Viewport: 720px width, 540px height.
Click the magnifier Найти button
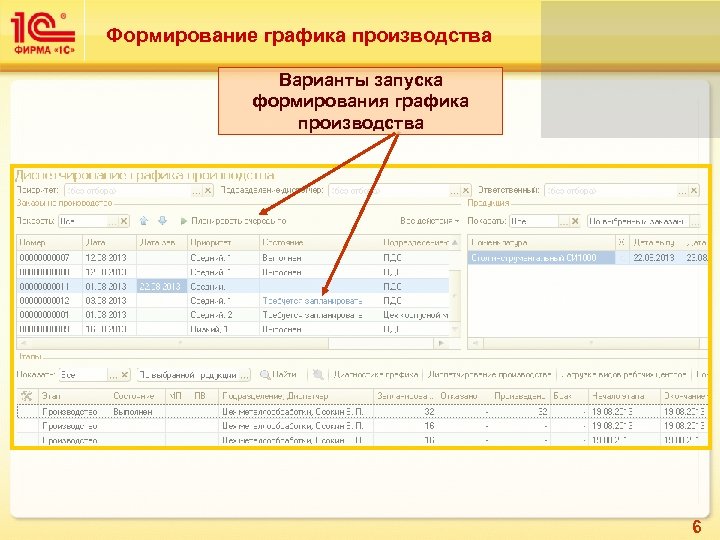tap(278, 375)
